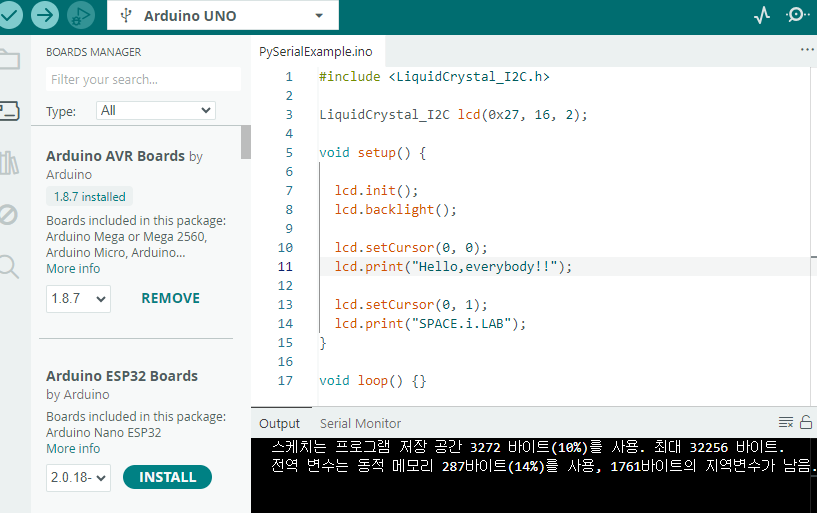Viewport: 817px width, 513px height.
Task: Click the void loop() {} line
Action: 373,381
